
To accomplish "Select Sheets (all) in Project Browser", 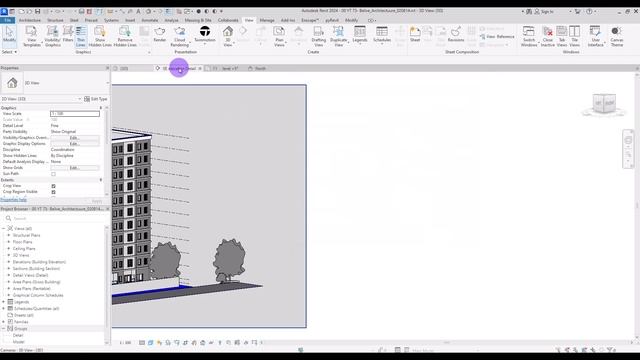I will tap(24, 316).
